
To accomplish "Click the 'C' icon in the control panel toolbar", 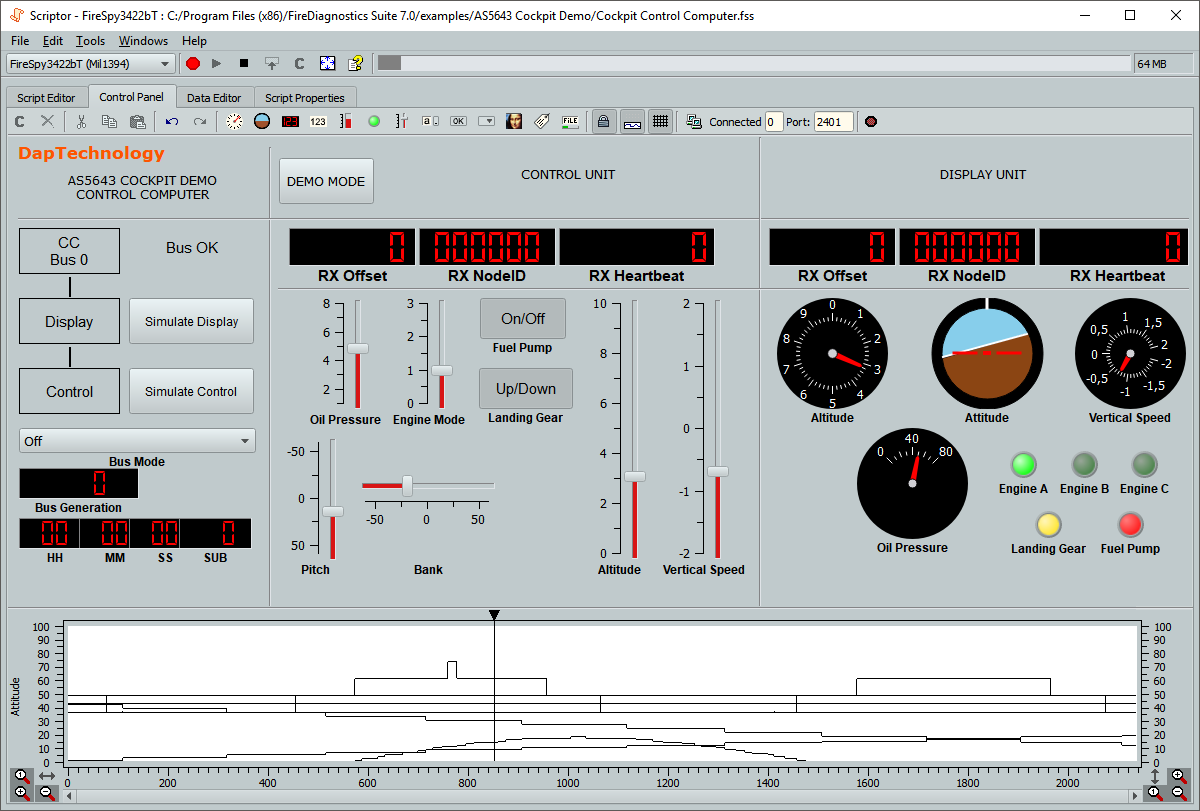I will 19,122.
